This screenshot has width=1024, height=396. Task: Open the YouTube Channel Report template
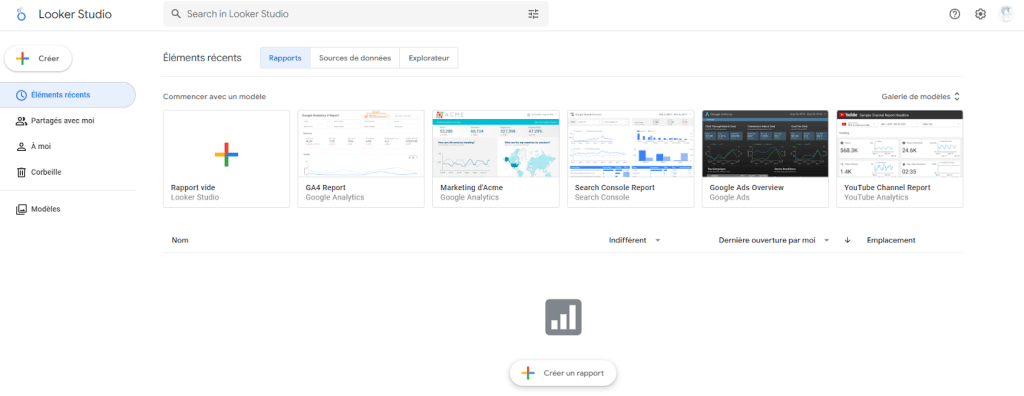coord(900,159)
